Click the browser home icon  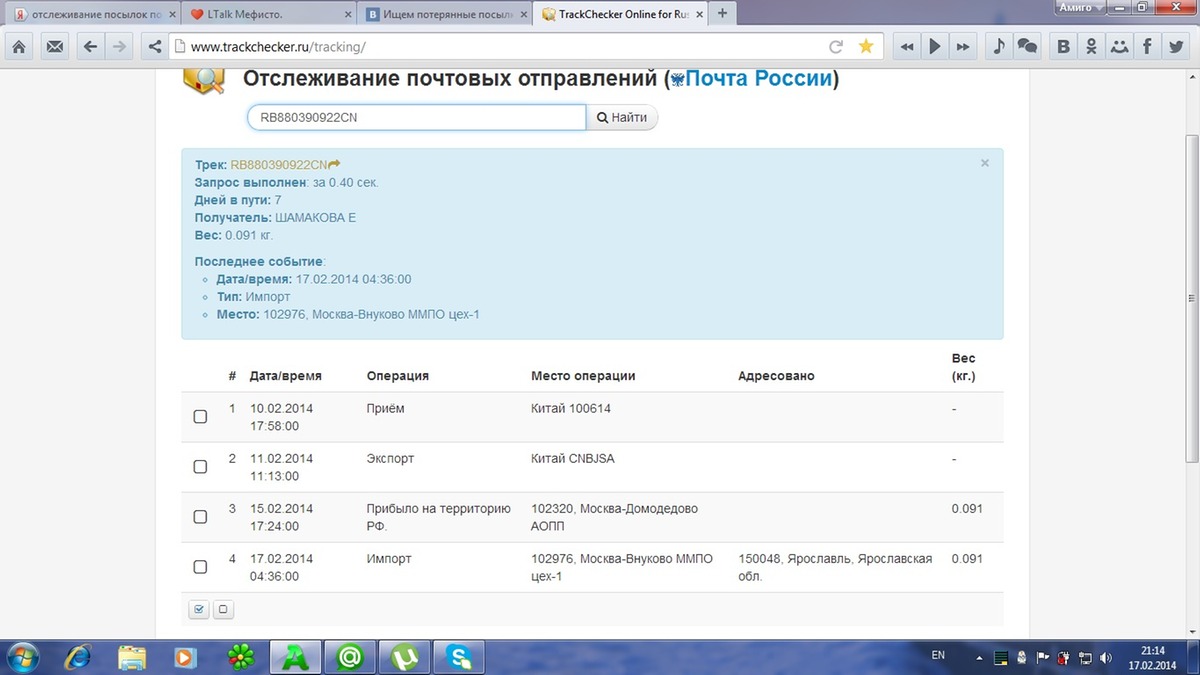point(19,46)
